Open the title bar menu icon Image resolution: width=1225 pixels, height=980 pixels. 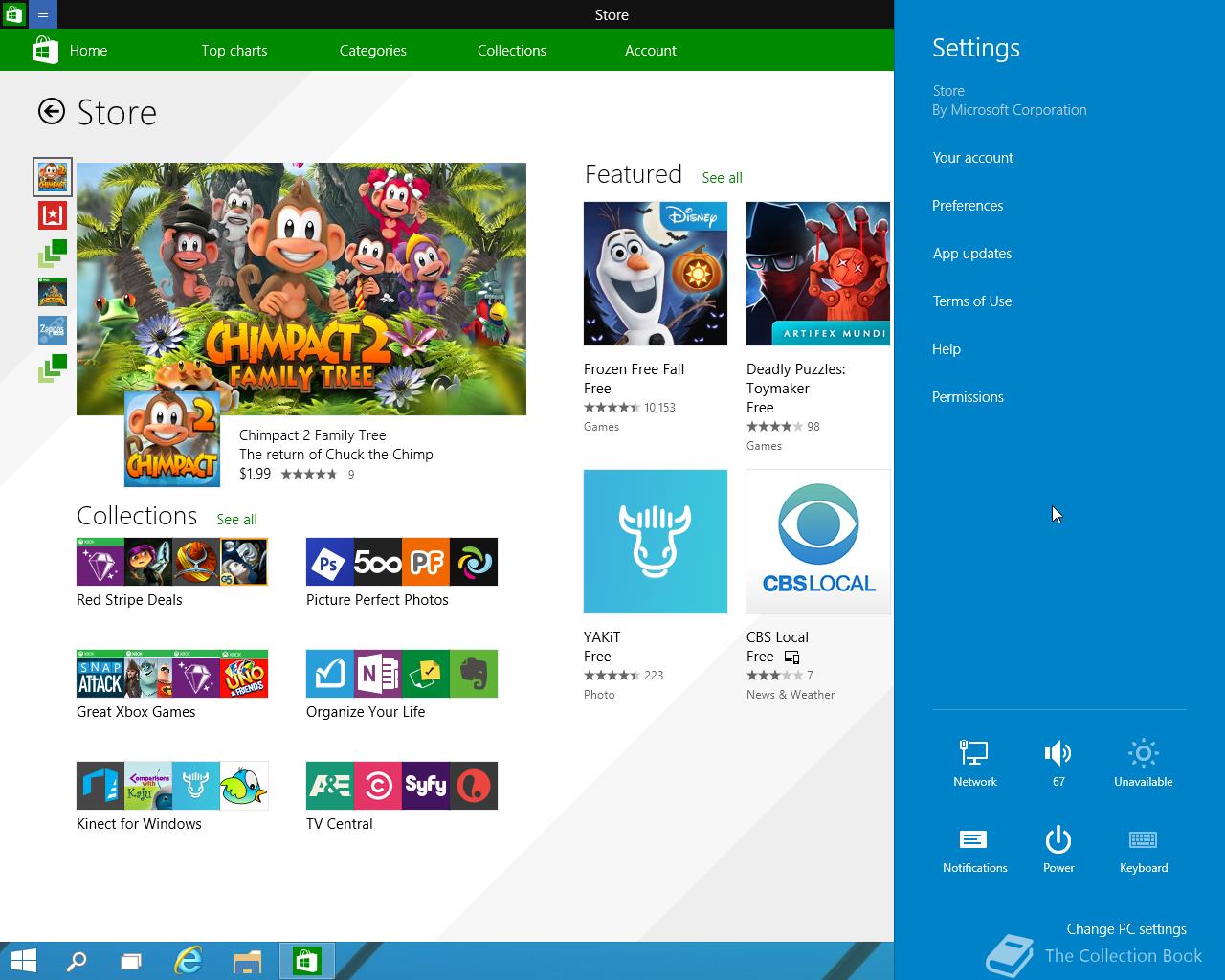(43, 14)
